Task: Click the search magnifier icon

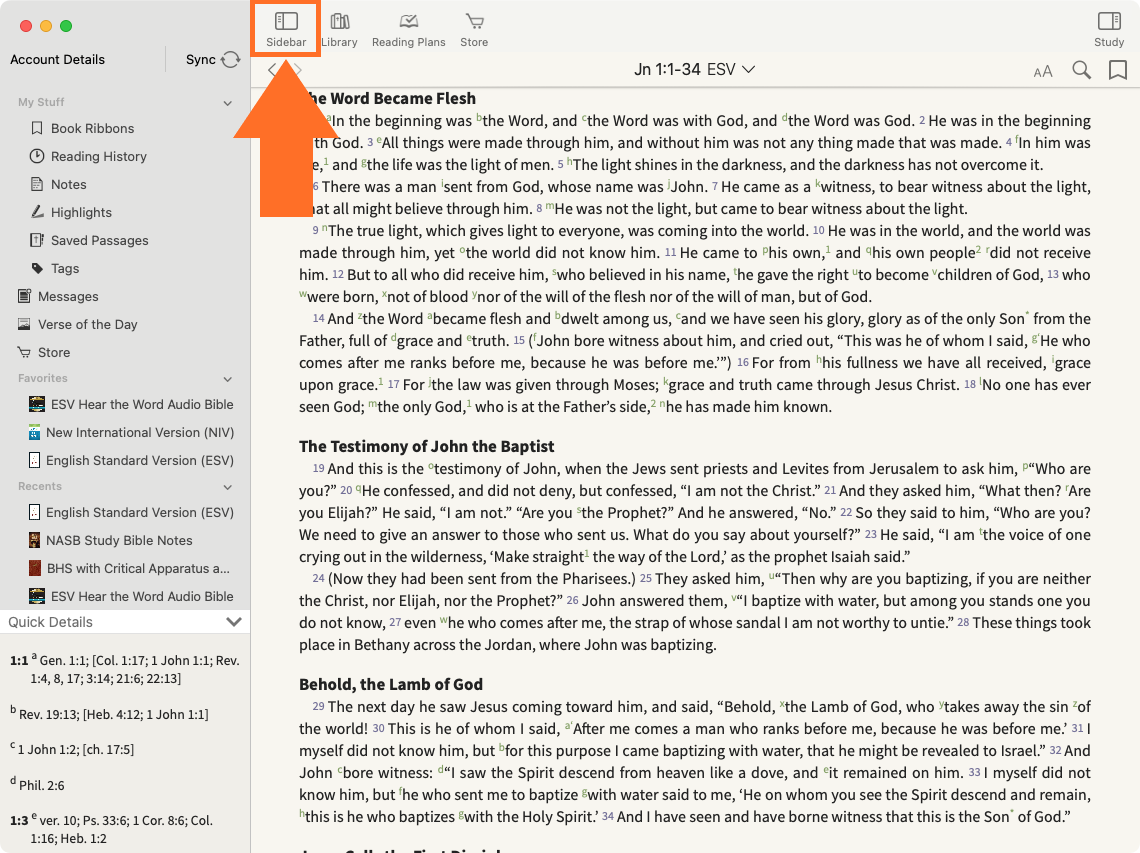Action: (1082, 70)
